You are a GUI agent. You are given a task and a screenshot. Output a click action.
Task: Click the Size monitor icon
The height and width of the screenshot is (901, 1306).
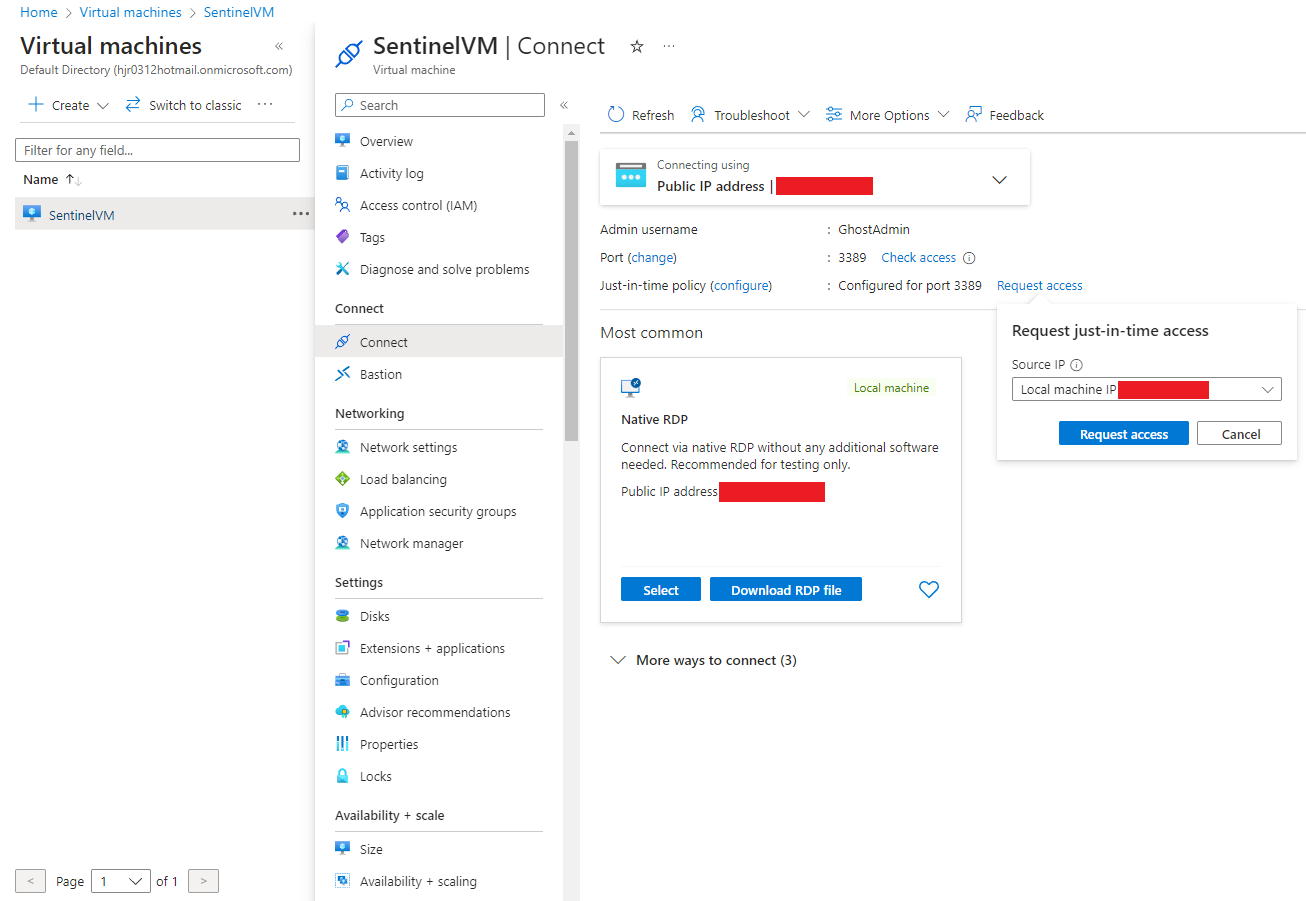[342, 849]
